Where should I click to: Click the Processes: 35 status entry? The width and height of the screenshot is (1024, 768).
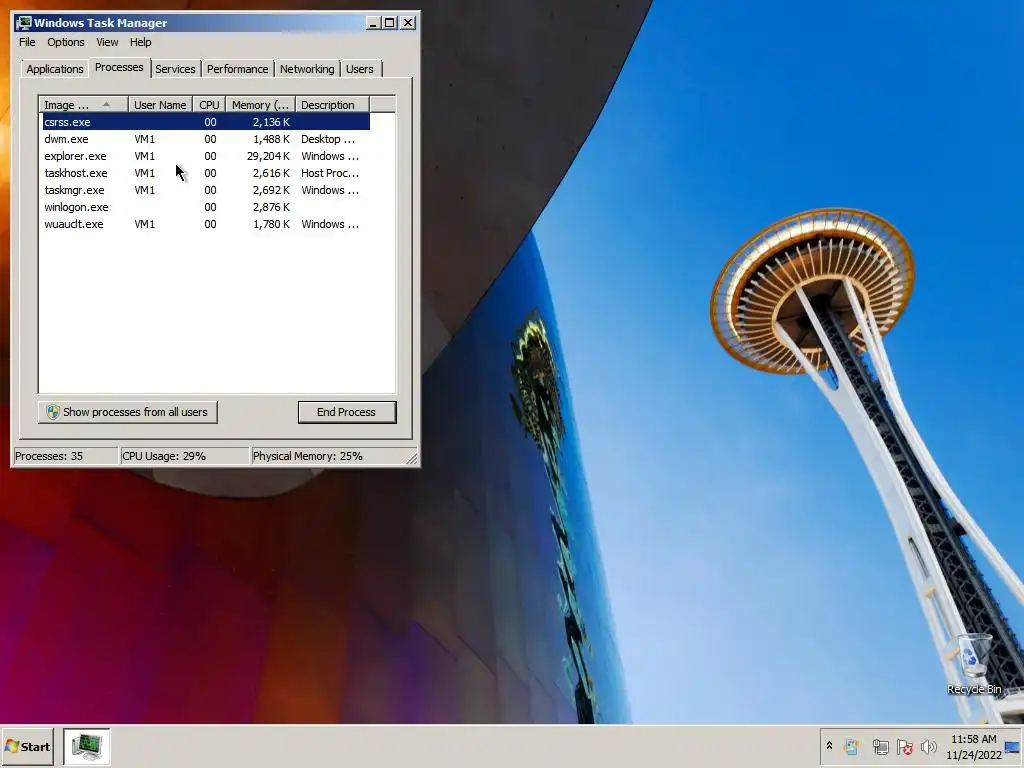pyautogui.click(x=65, y=456)
